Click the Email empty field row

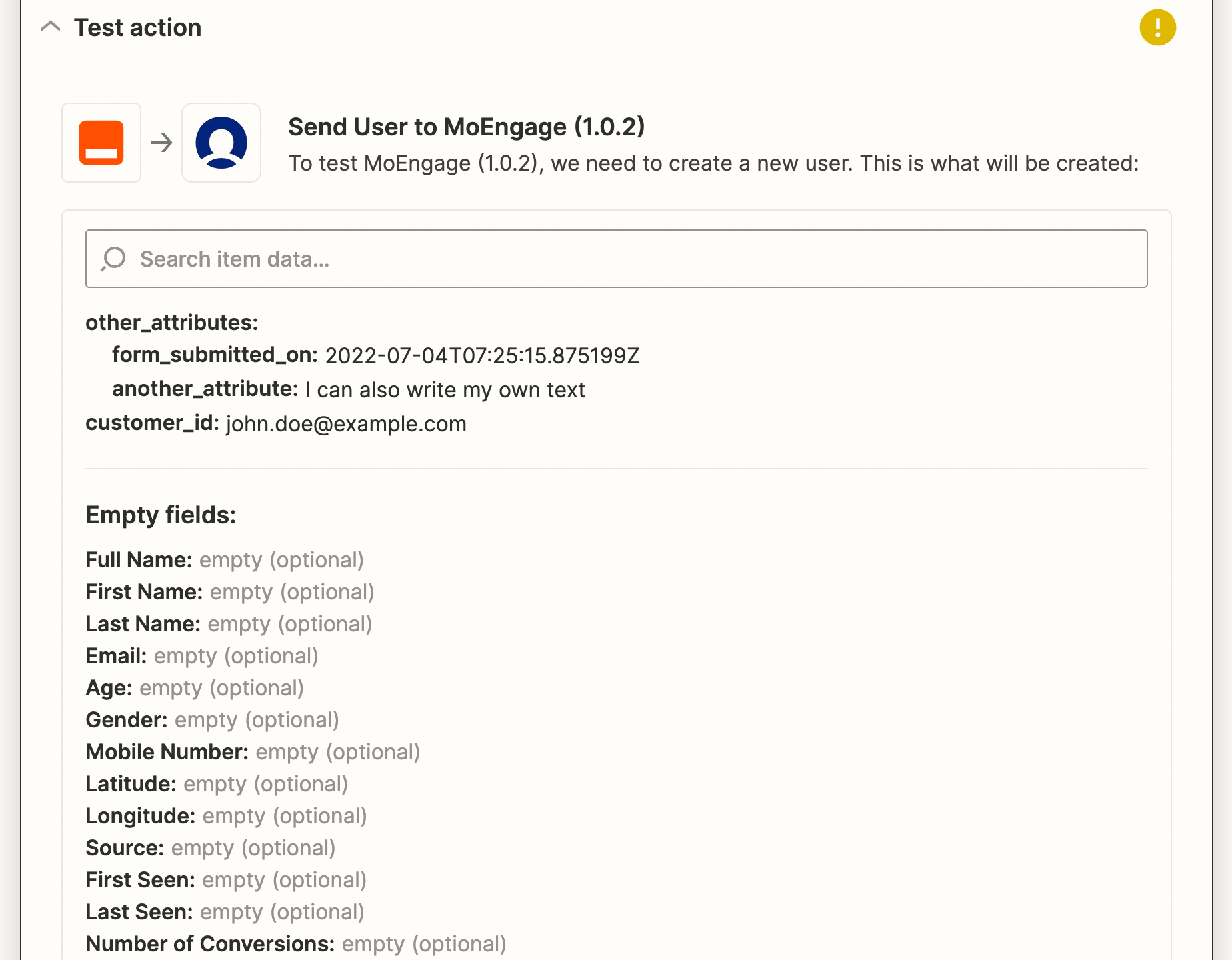click(202, 656)
